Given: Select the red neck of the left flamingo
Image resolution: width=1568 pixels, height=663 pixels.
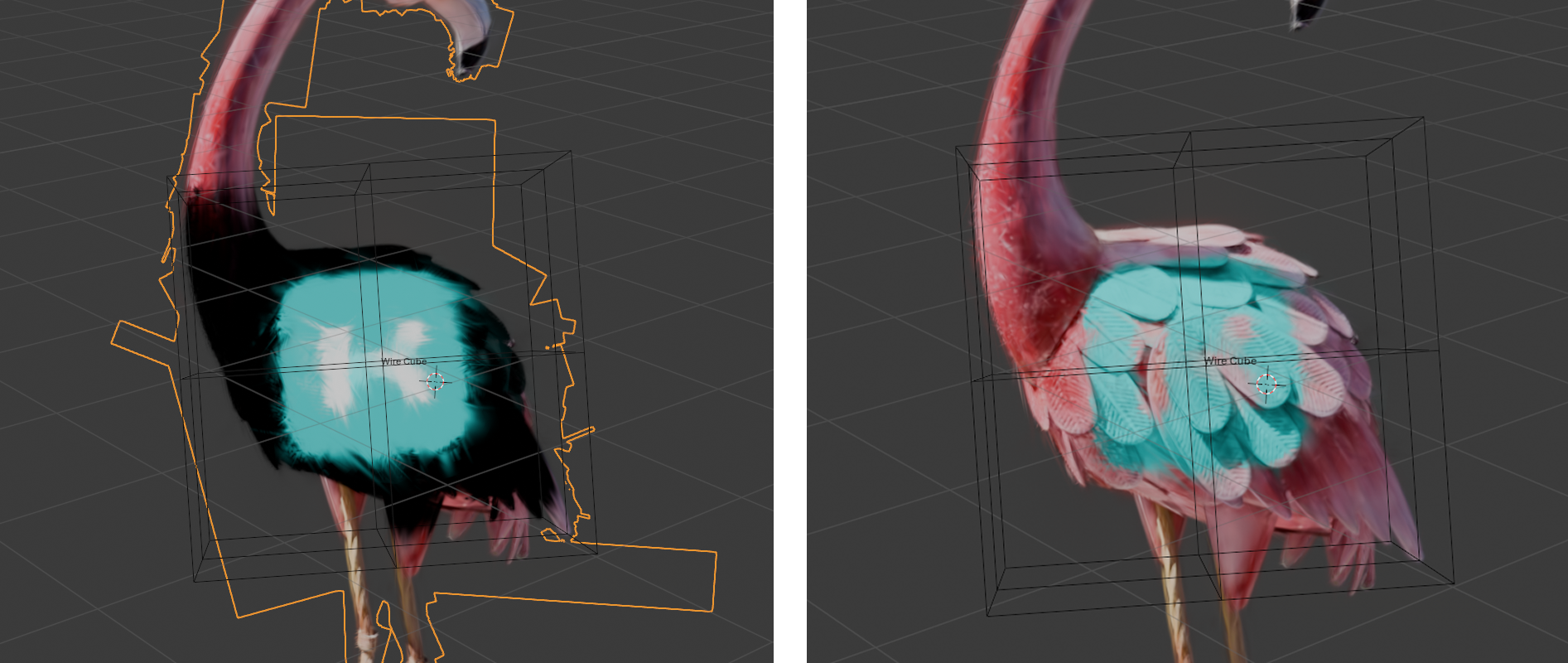Looking at the screenshot, I should click(228, 108).
